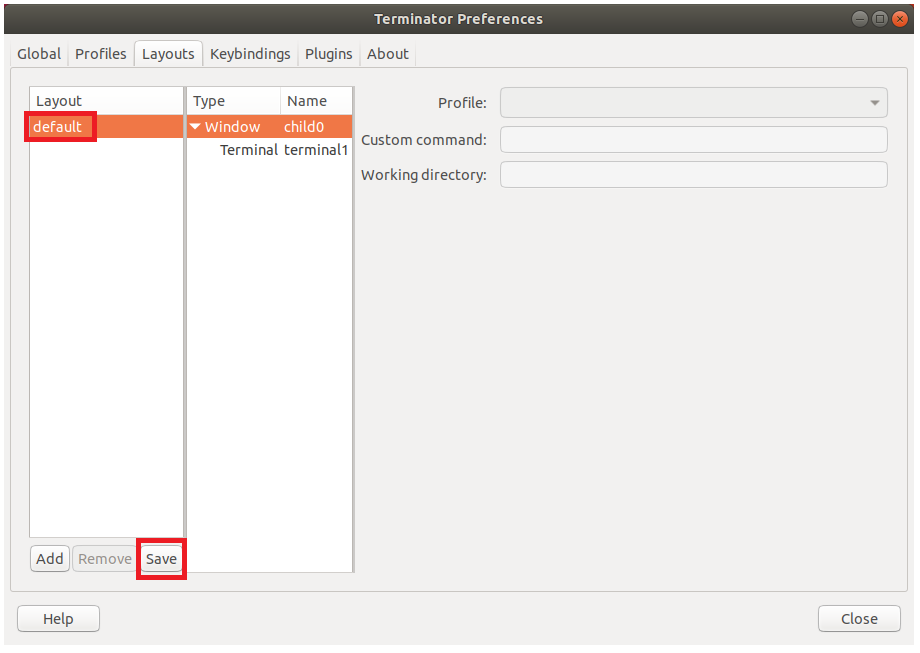Focus the Working directory field
920x653 pixels.
coord(694,175)
